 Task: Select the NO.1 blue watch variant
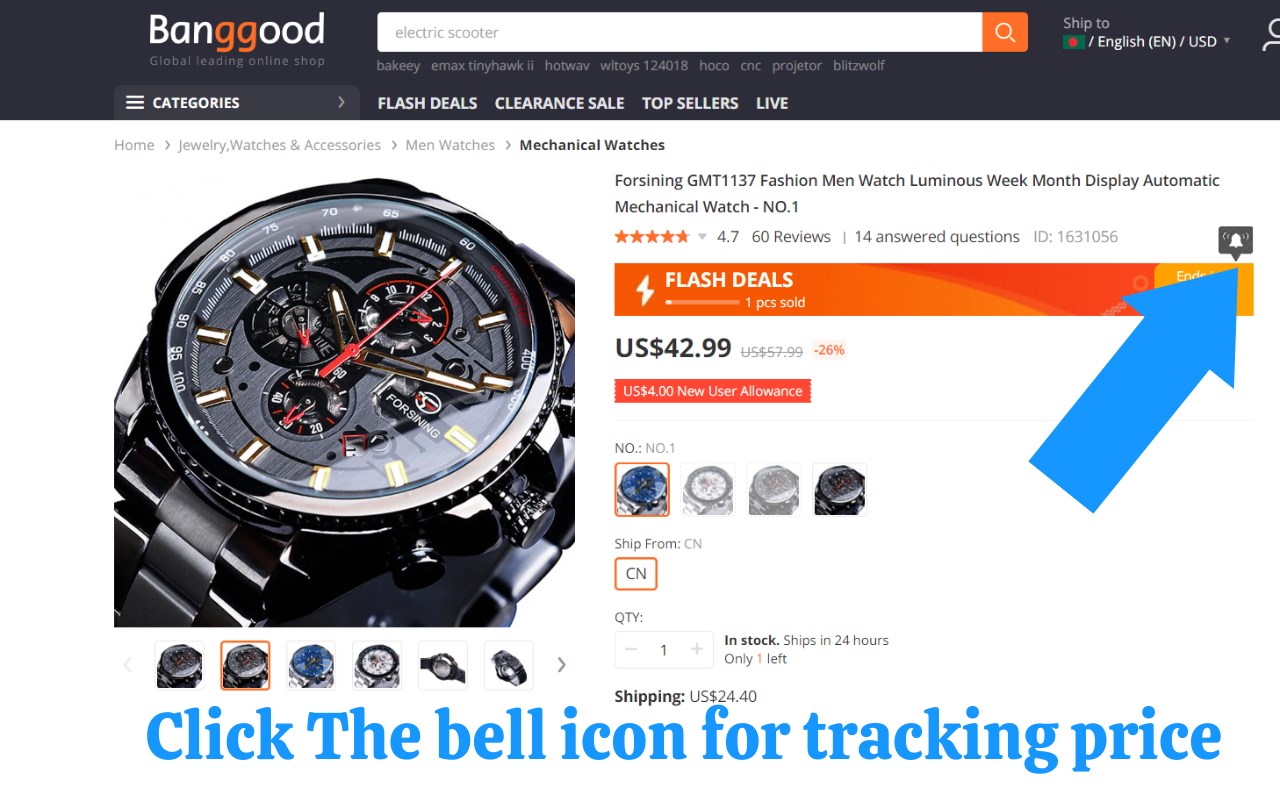642,489
